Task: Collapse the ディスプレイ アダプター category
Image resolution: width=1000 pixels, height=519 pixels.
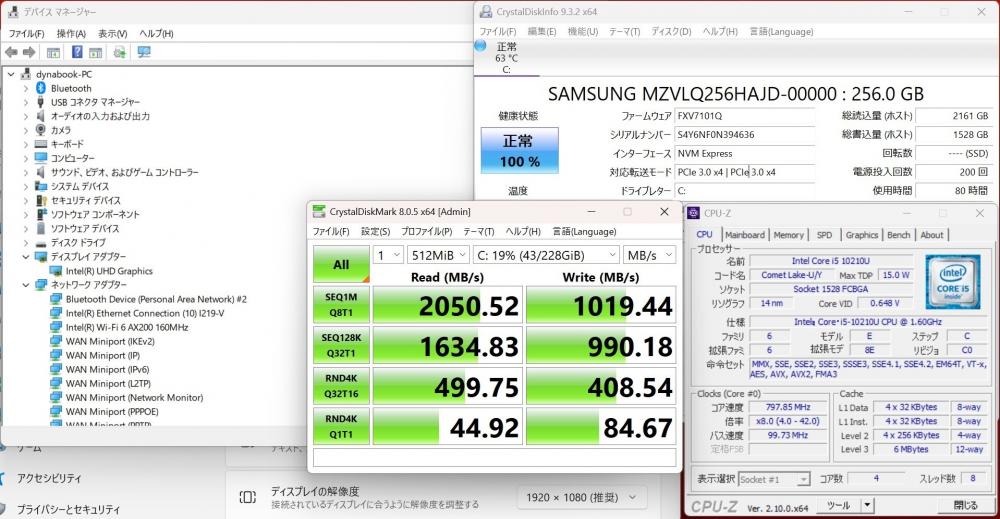Action: pos(26,256)
